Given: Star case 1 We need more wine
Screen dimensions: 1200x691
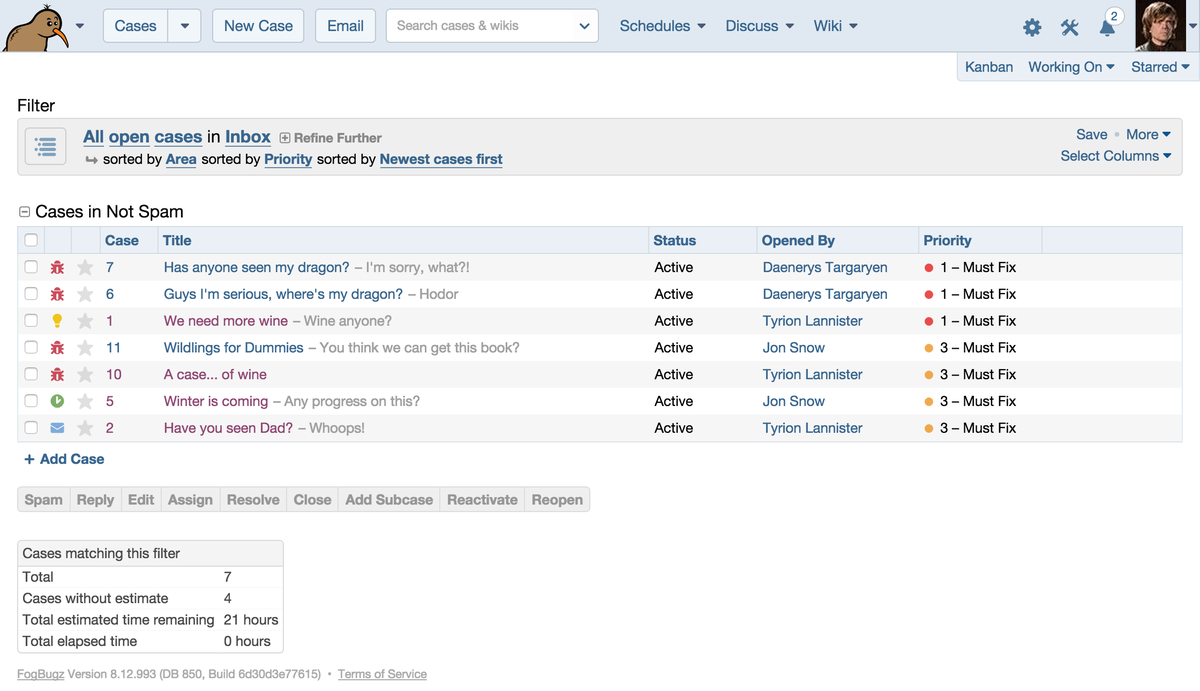Looking at the screenshot, I should click(86, 321).
